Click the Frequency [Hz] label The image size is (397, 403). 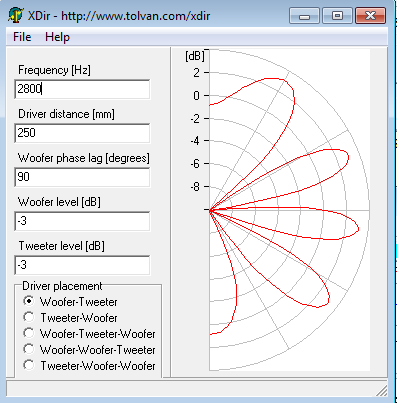tap(54, 70)
